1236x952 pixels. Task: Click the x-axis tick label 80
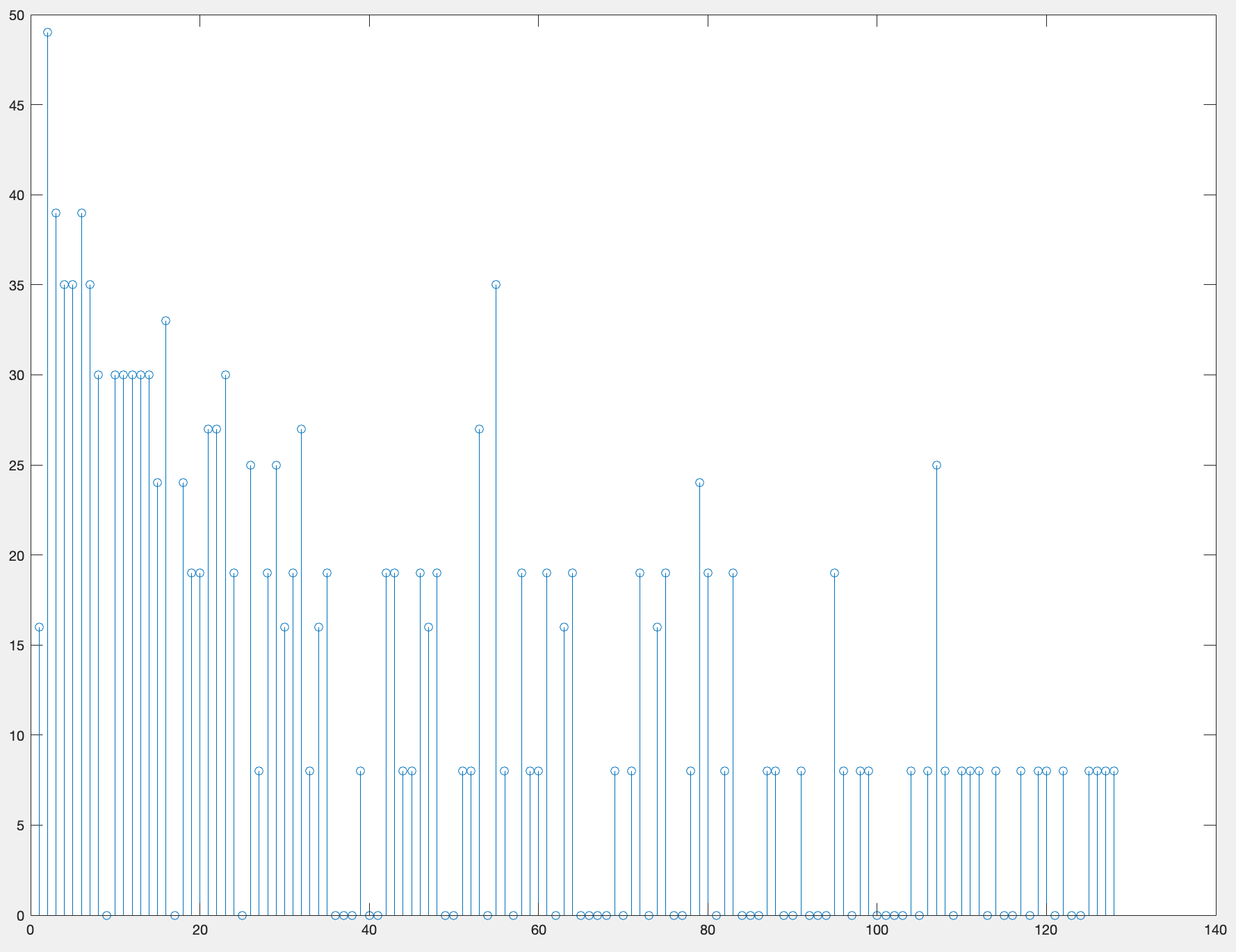click(x=708, y=930)
